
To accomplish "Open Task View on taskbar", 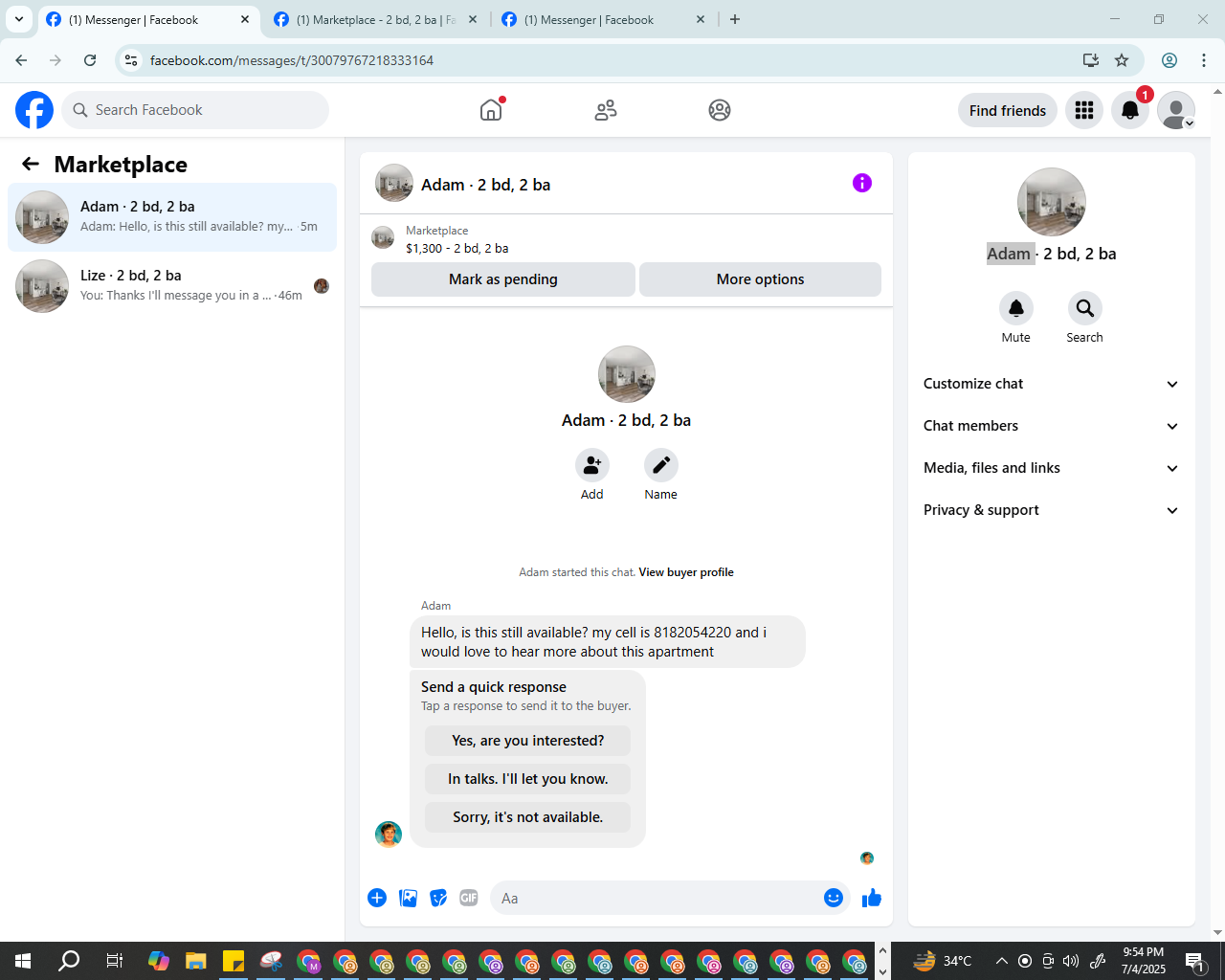I will [114, 961].
